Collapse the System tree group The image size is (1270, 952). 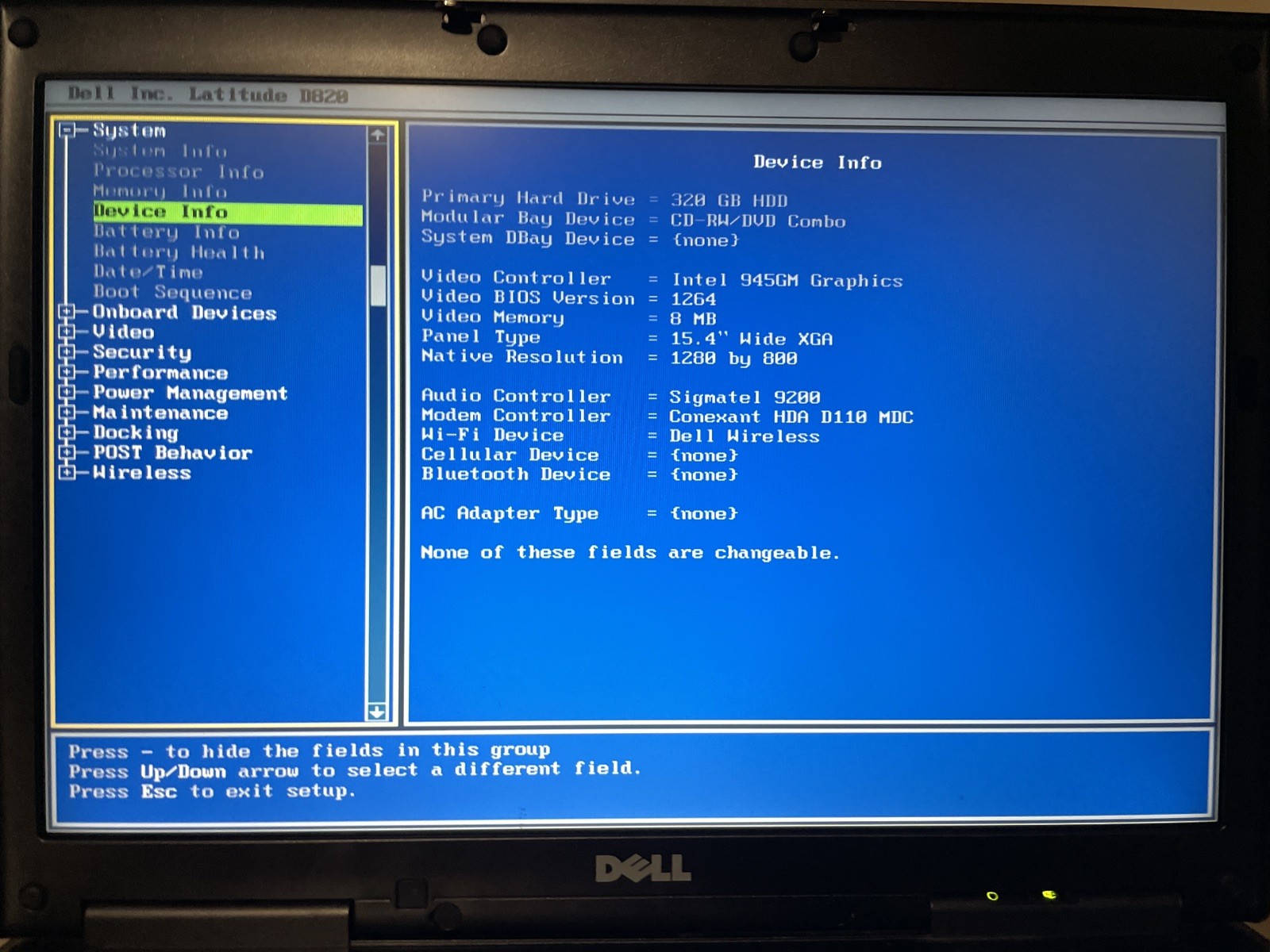(67, 130)
